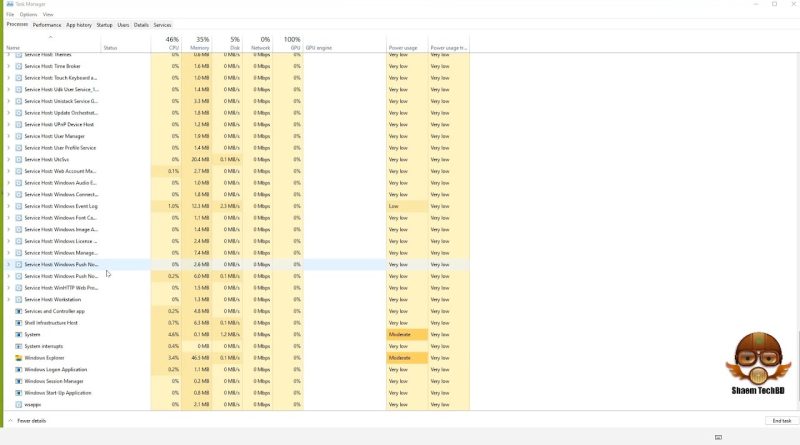Sort processes by Disk column header
The width and height of the screenshot is (800, 445).
(x=227, y=43)
